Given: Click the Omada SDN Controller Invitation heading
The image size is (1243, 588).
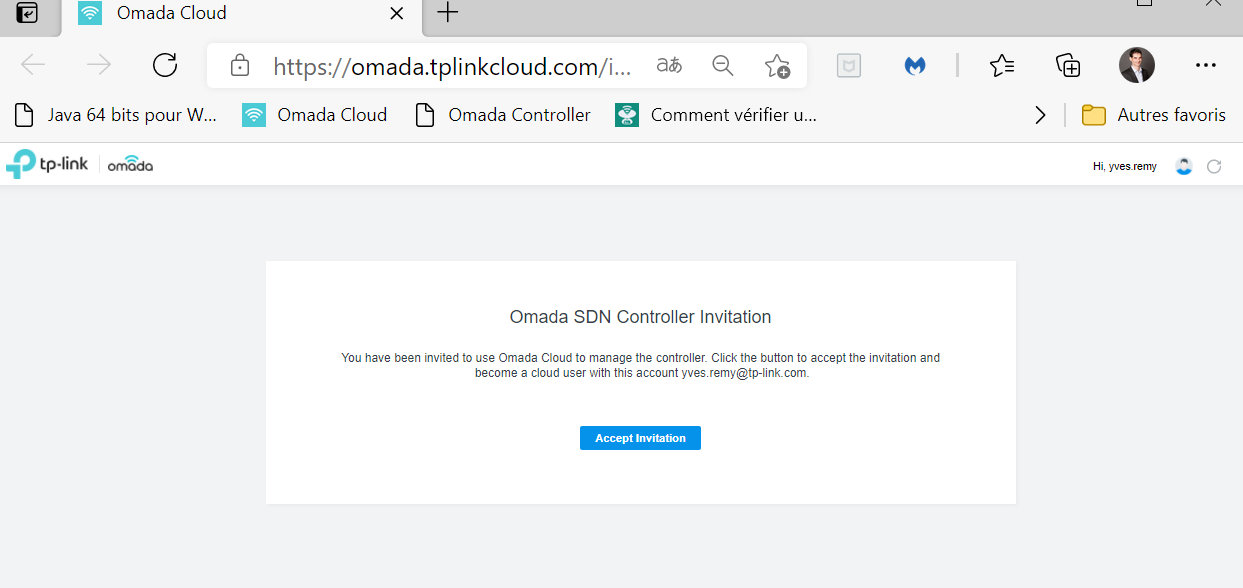Looking at the screenshot, I should tap(640, 317).
